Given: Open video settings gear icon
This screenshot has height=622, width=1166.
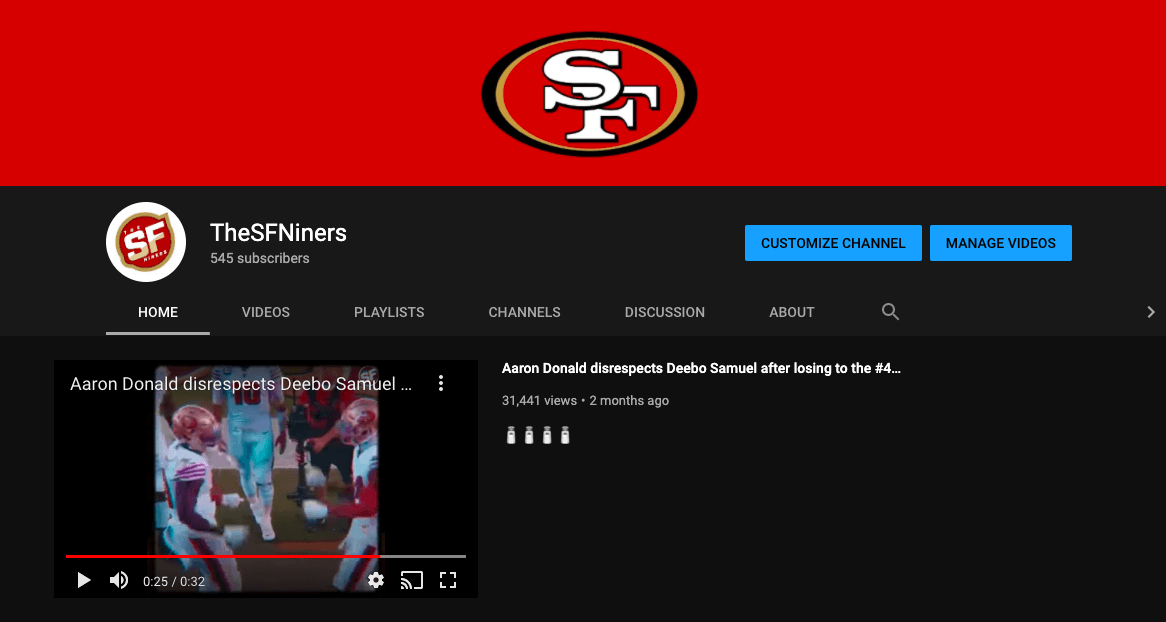Looking at the screenshot, I should pyautogui.click(x=376, y=580).
